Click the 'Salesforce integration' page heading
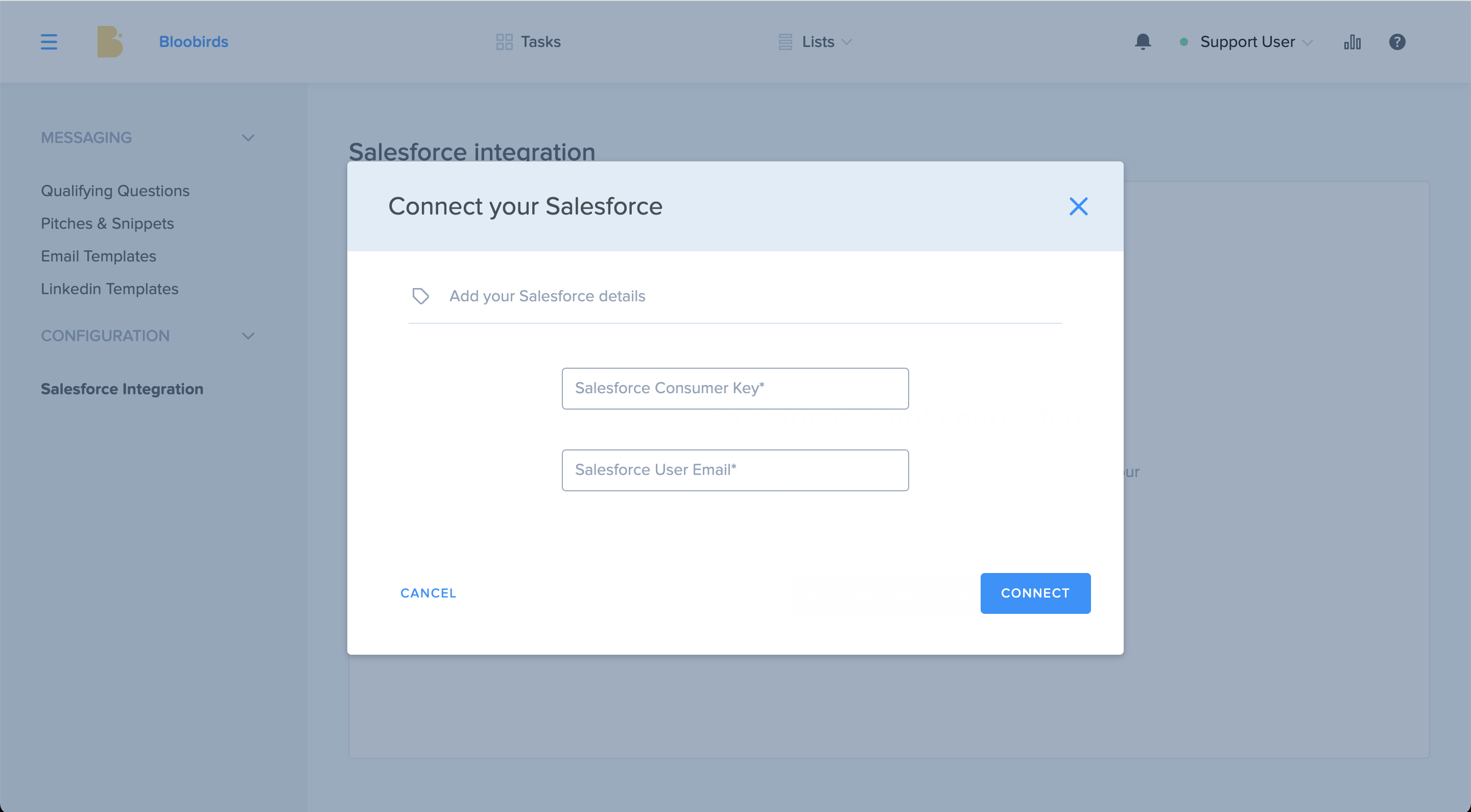Viewport: 1471px width, 812px height. pos(471,151)
